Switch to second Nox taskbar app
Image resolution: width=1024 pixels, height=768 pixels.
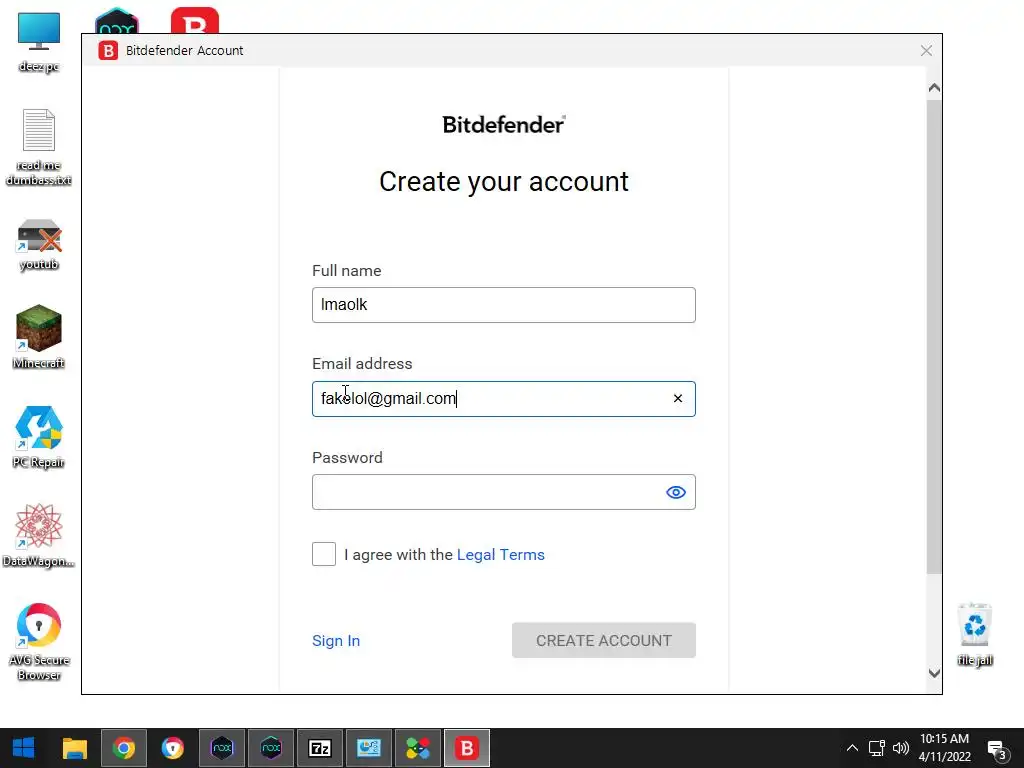coord(271,748)
